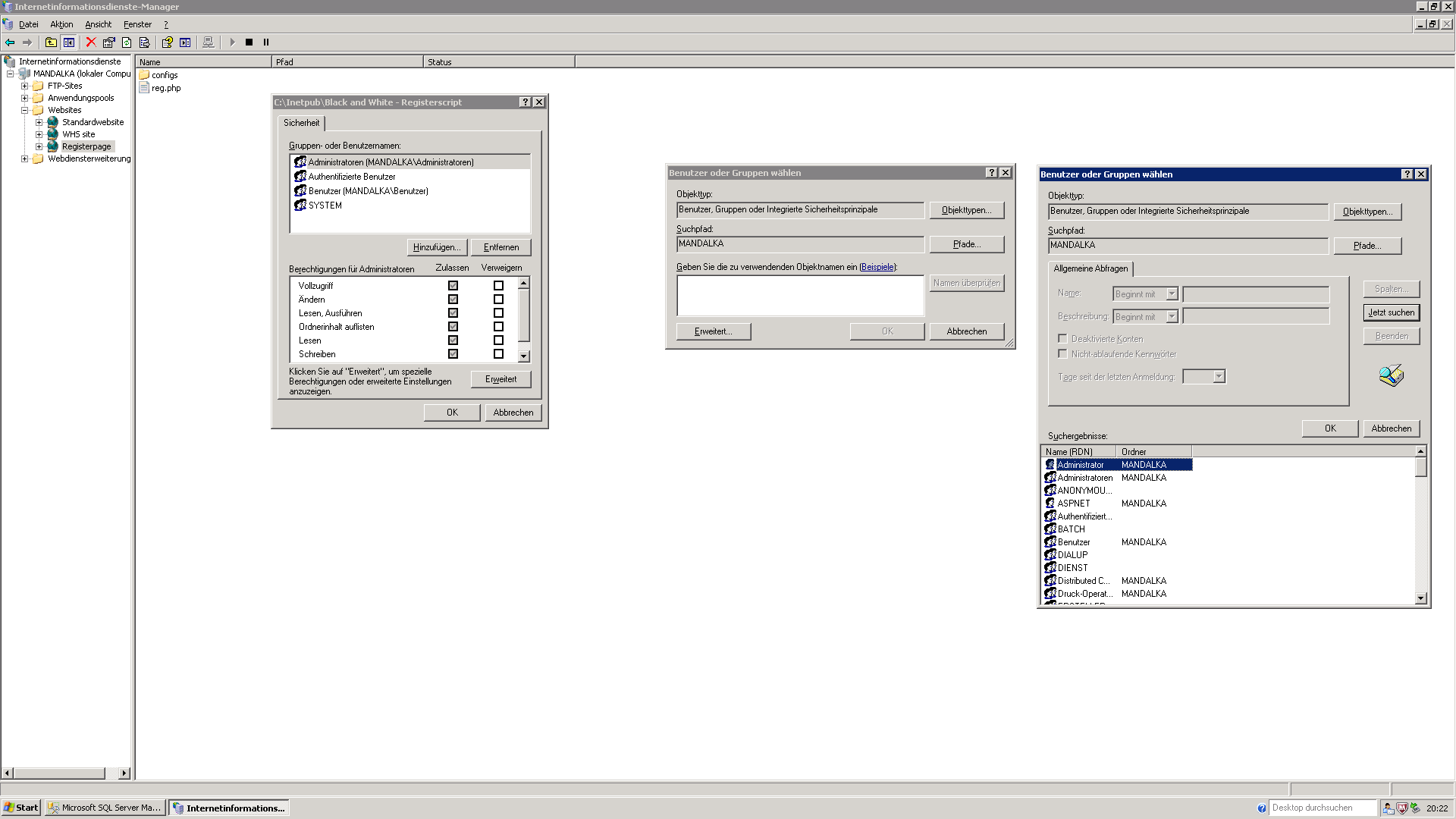The image size is (1456, 819).
Task: Click the Up One Level folder icon
Action: [x=51, y=42]
